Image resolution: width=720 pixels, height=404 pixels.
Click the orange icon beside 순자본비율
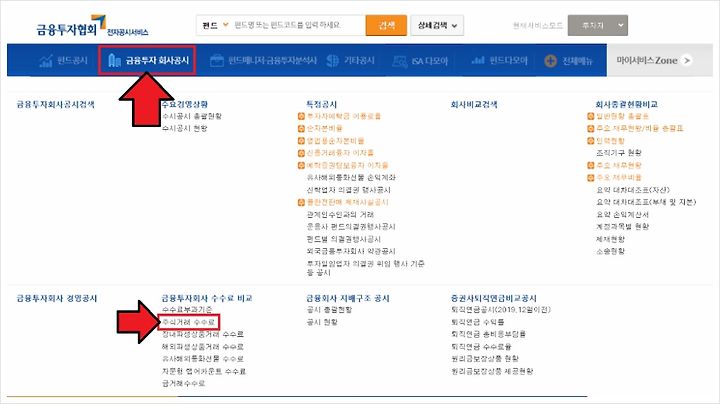[301, 129]
